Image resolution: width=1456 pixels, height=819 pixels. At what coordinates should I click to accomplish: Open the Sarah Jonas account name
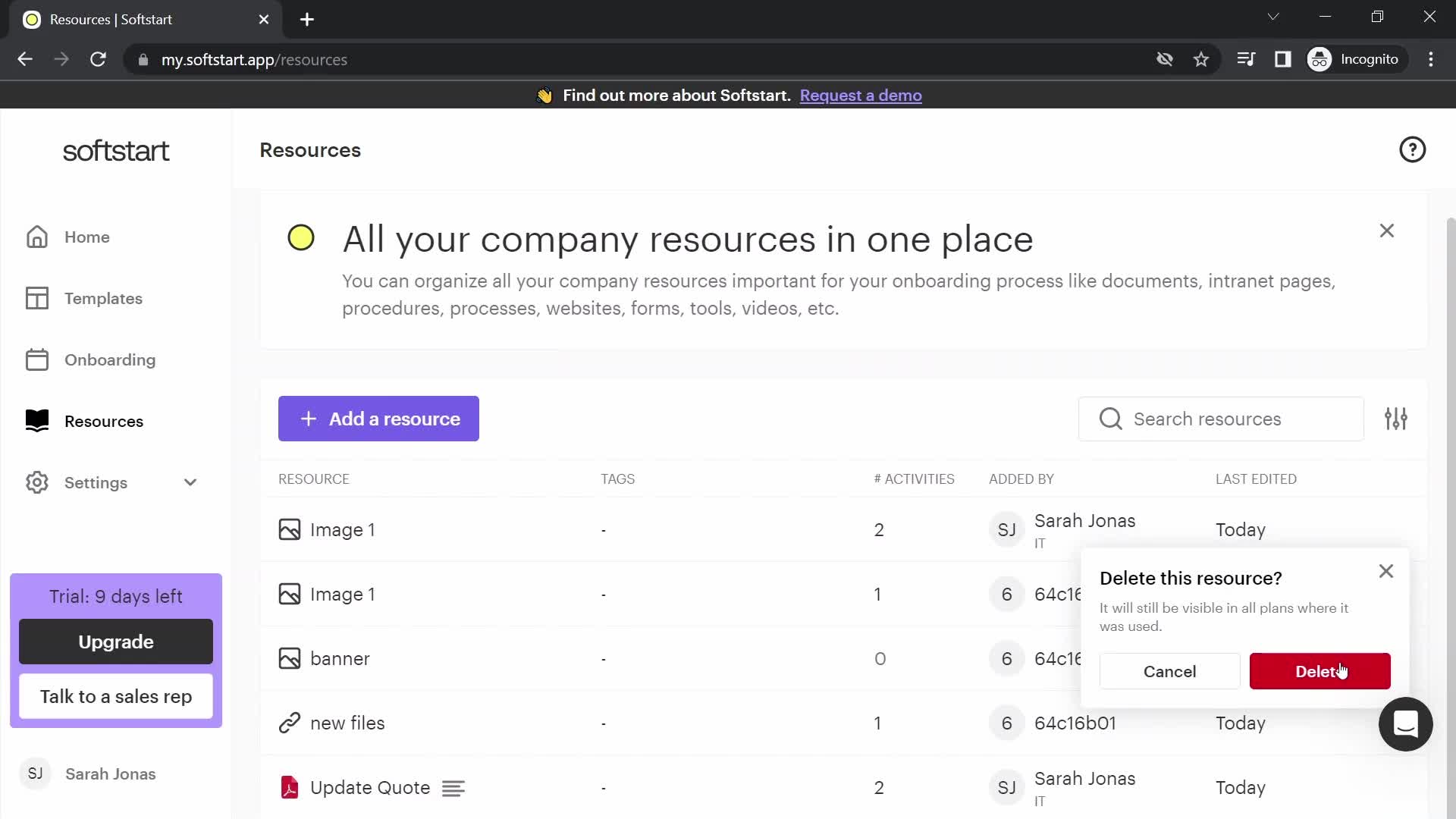click(110, 773)
